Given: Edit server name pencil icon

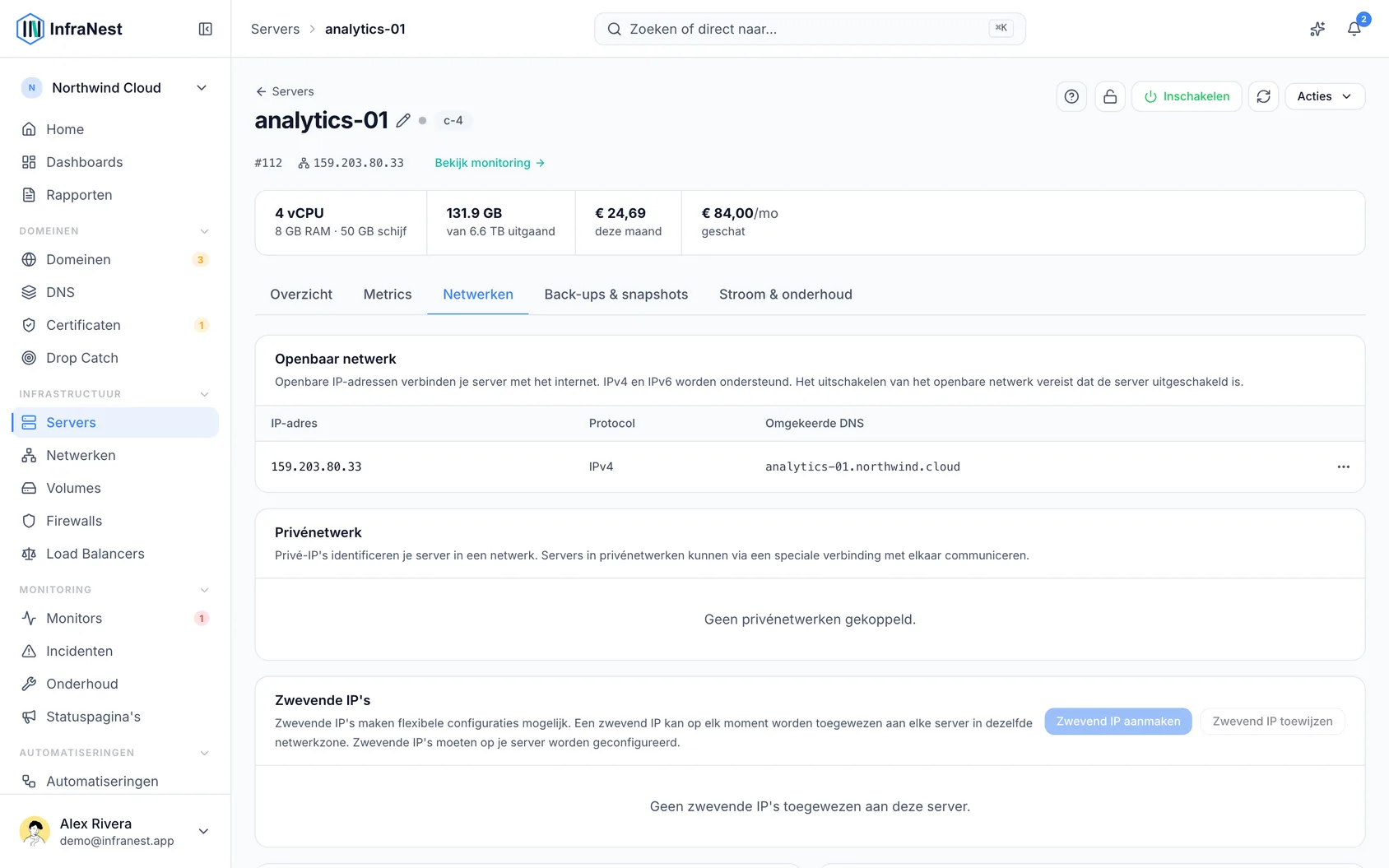Looking at the screenshot, I should coord(402,120).
